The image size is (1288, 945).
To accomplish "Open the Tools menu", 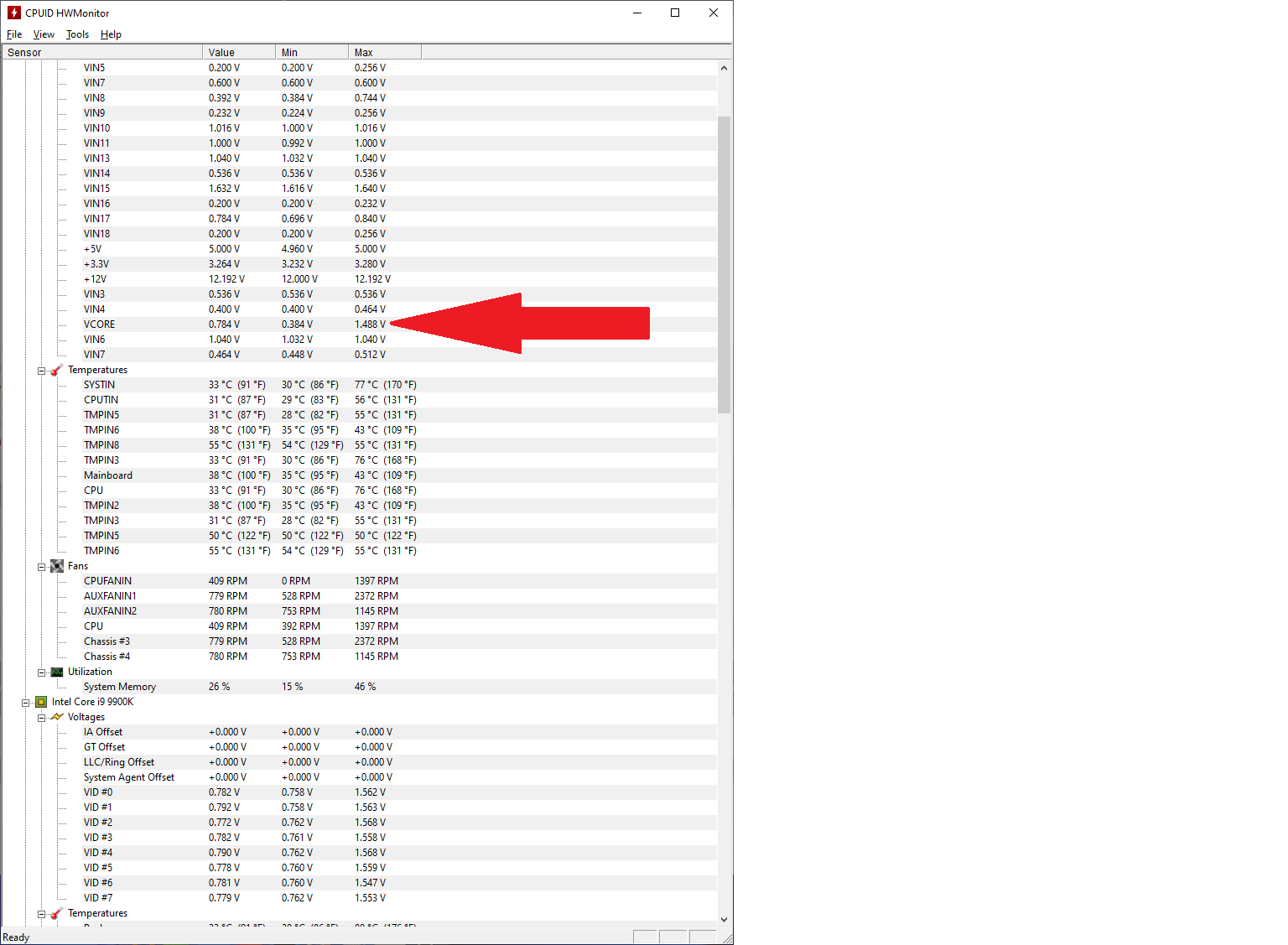I will pyautogui.click(x=77, y=34).
